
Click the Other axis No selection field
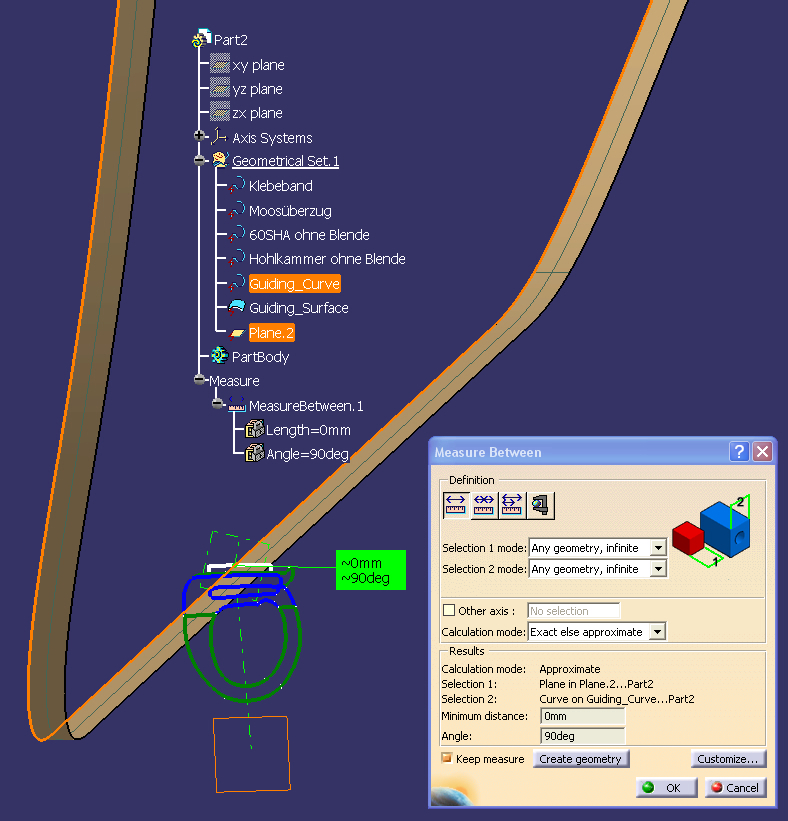coord(574,611)
